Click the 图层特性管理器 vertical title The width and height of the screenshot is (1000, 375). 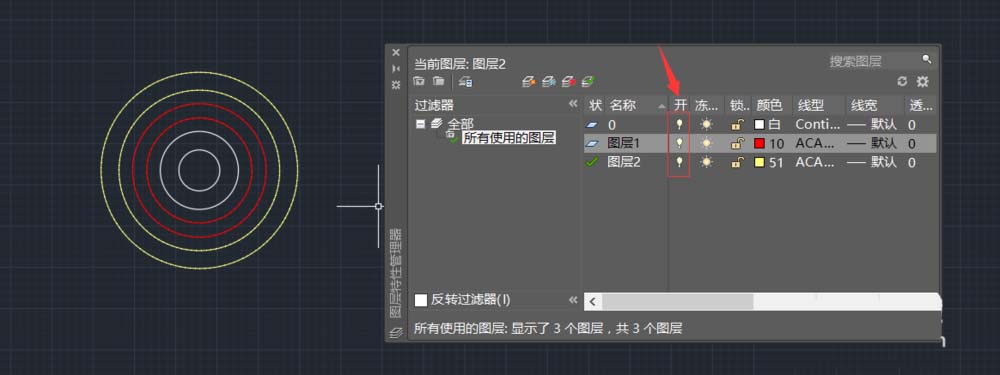pyautogui.click(x=395, y=273)
